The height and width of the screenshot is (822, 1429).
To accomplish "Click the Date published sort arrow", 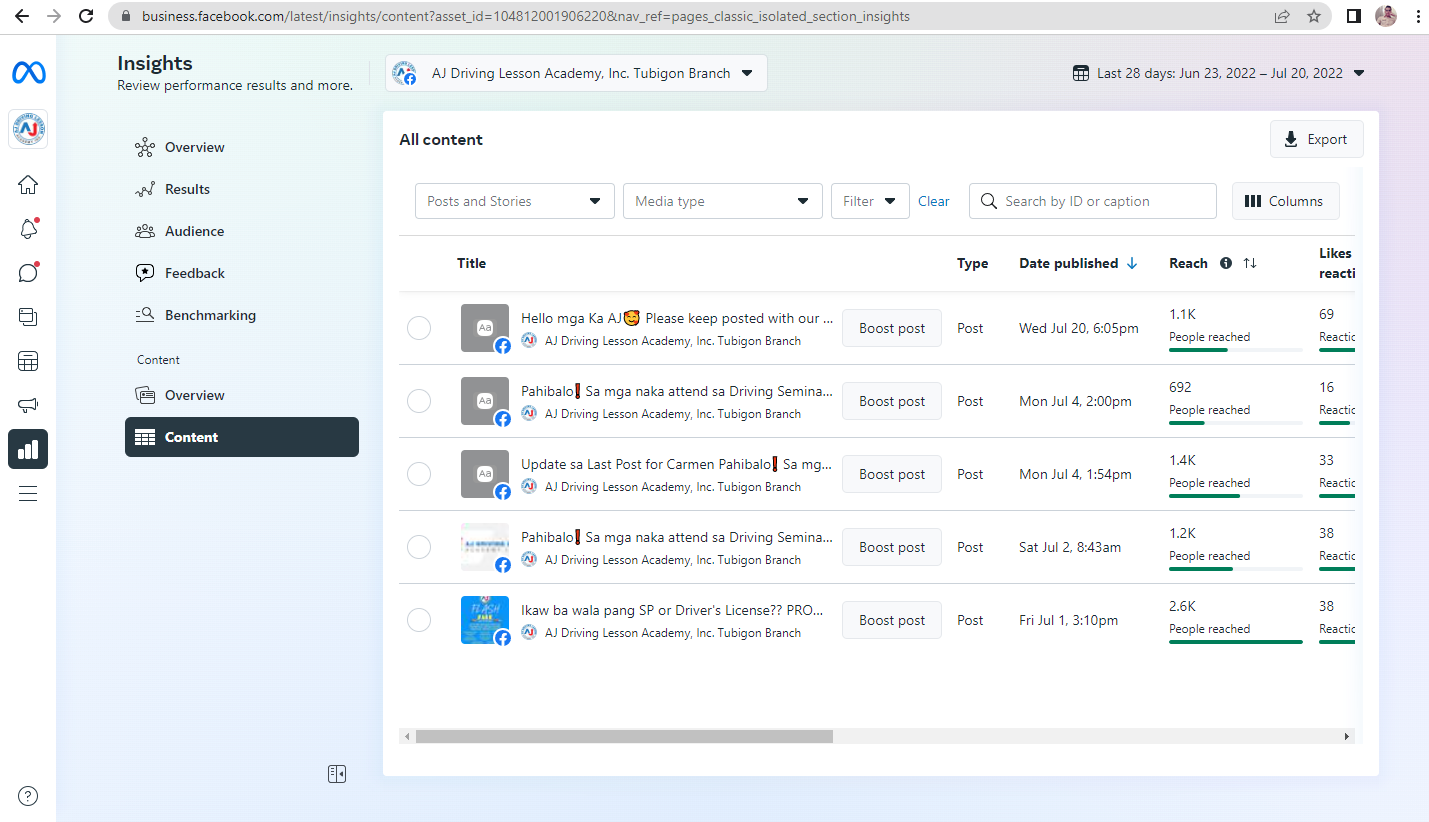I will 1132,263.
